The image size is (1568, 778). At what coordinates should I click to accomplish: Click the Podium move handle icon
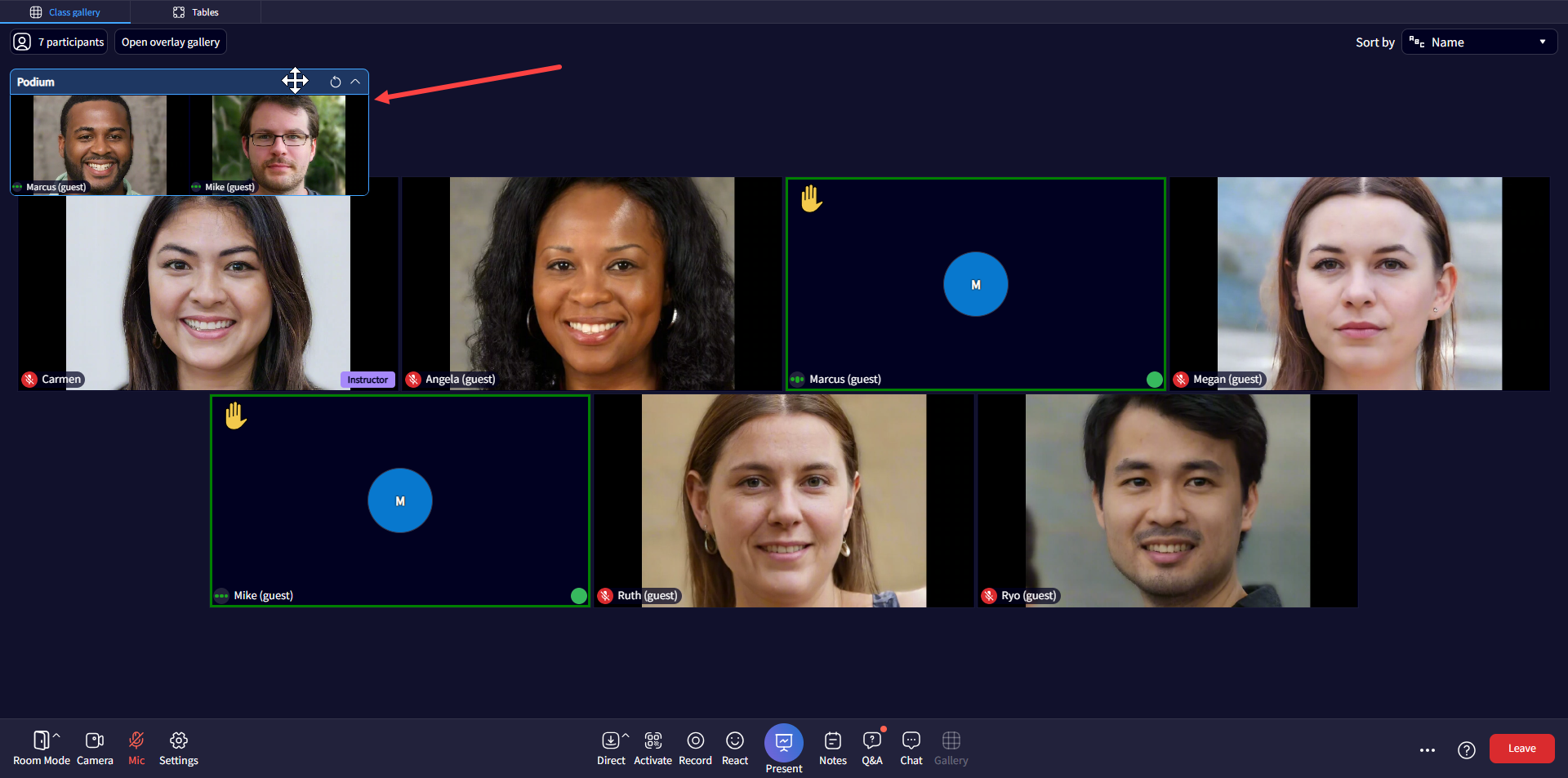(x=295, y=81)
